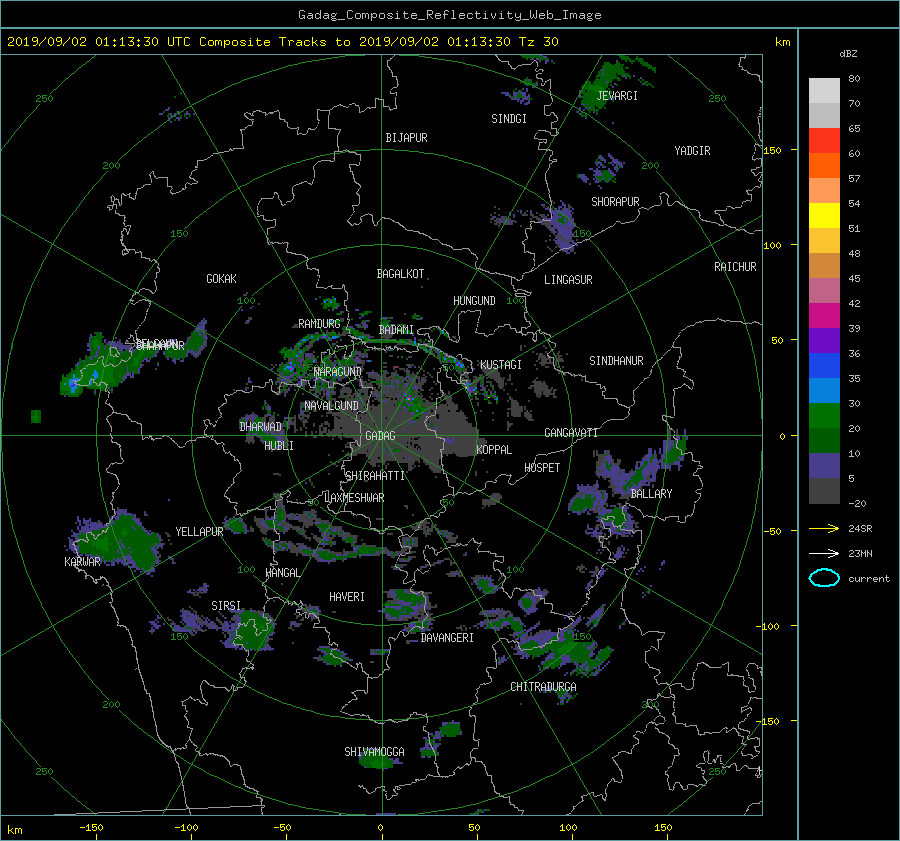Screen dimensions: 900x841
Task: Click the yellow 24SR arrow legend icon
Action: coord(824,528)
